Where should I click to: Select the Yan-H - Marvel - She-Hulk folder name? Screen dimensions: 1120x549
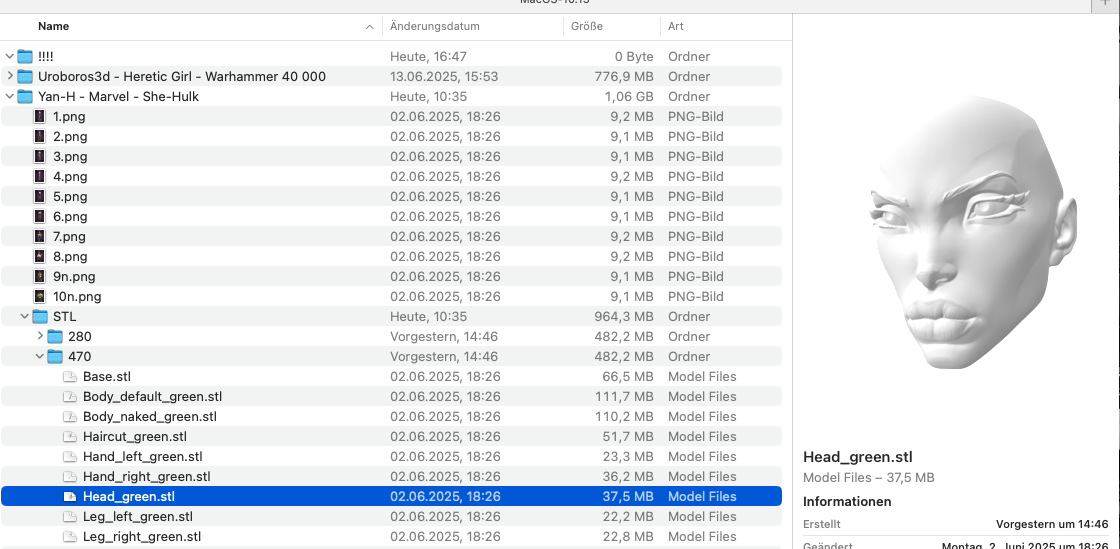click(x=119, y=96)
